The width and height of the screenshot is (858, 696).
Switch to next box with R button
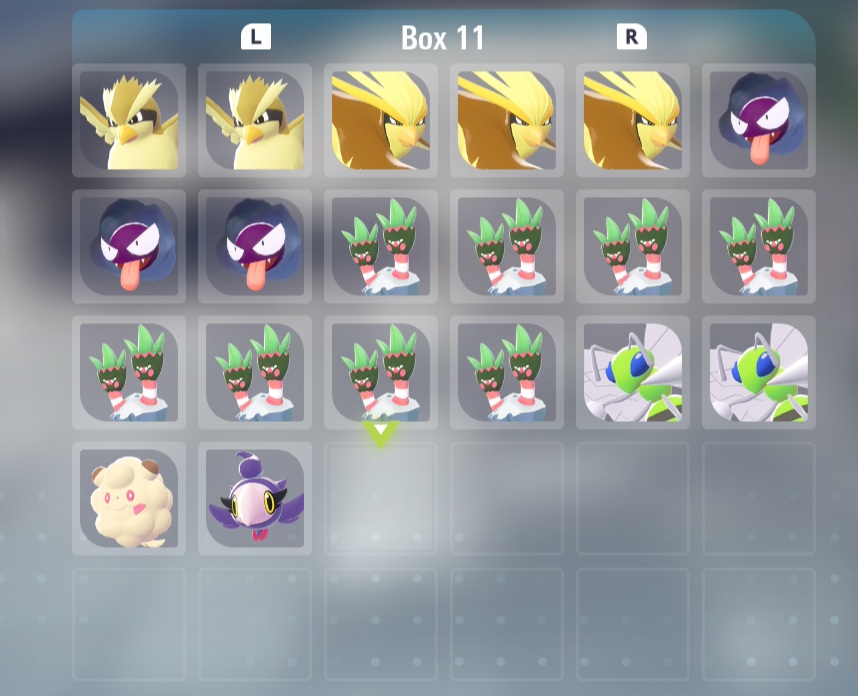pos(632,37)
